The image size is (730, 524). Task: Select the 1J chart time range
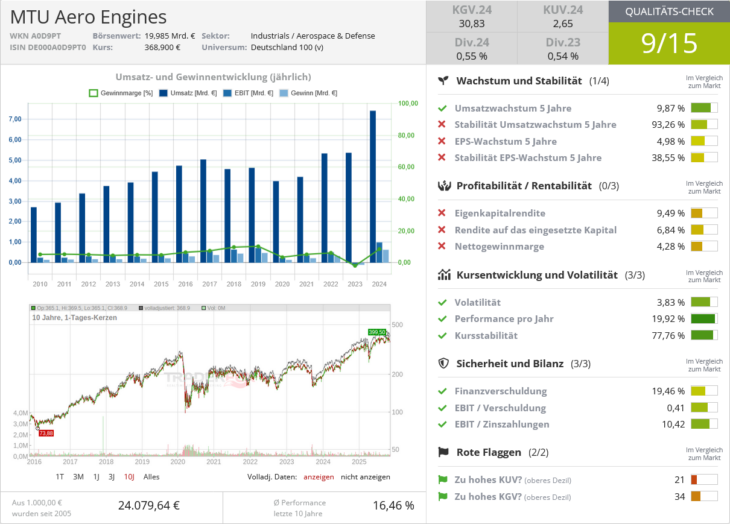96,477
